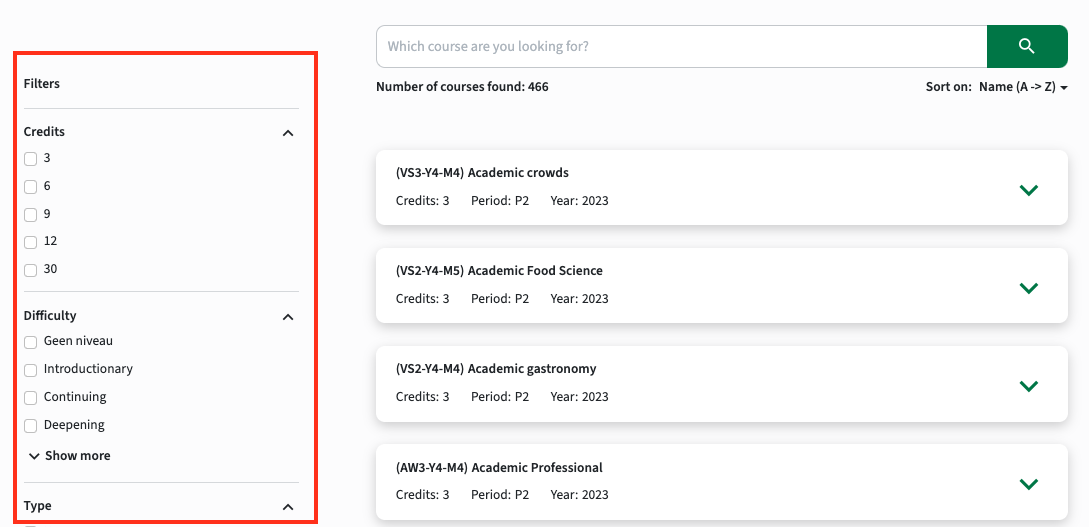Collapse the Difficulty filter section
This screenshot has width=1089, height=527.
(288, 317)
